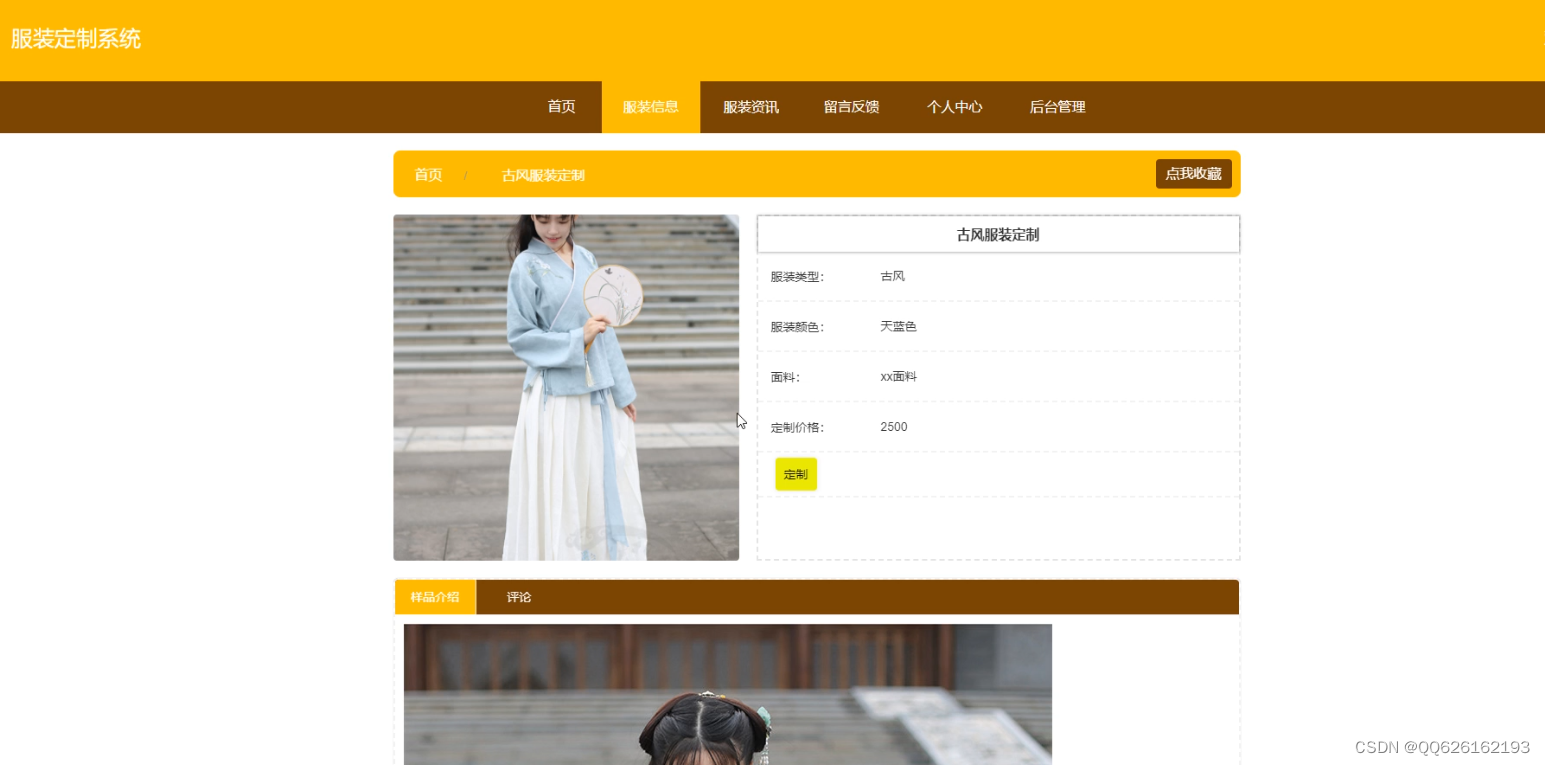Click the 服装定制系统 site title
1545x765 pixels.
[76, 39]
